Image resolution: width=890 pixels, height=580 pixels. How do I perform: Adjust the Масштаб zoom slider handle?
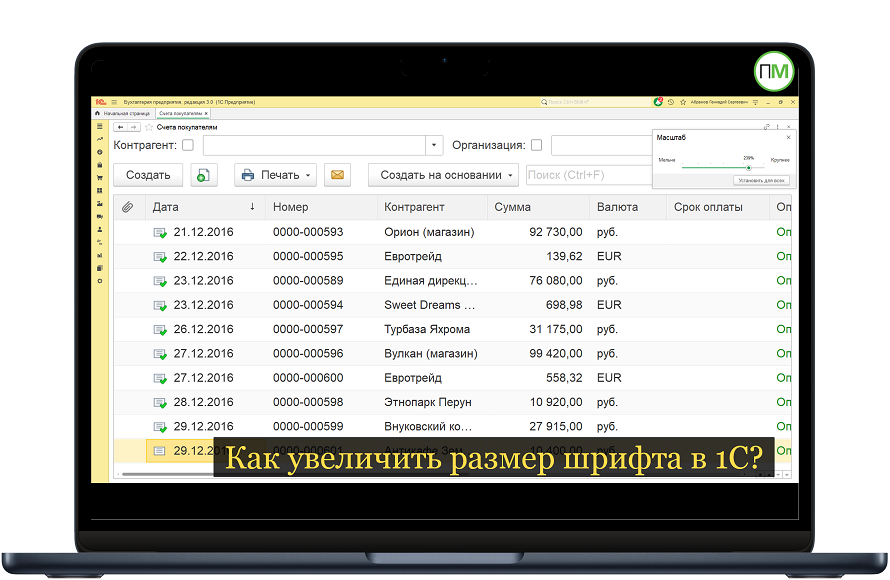coord(749,167)
